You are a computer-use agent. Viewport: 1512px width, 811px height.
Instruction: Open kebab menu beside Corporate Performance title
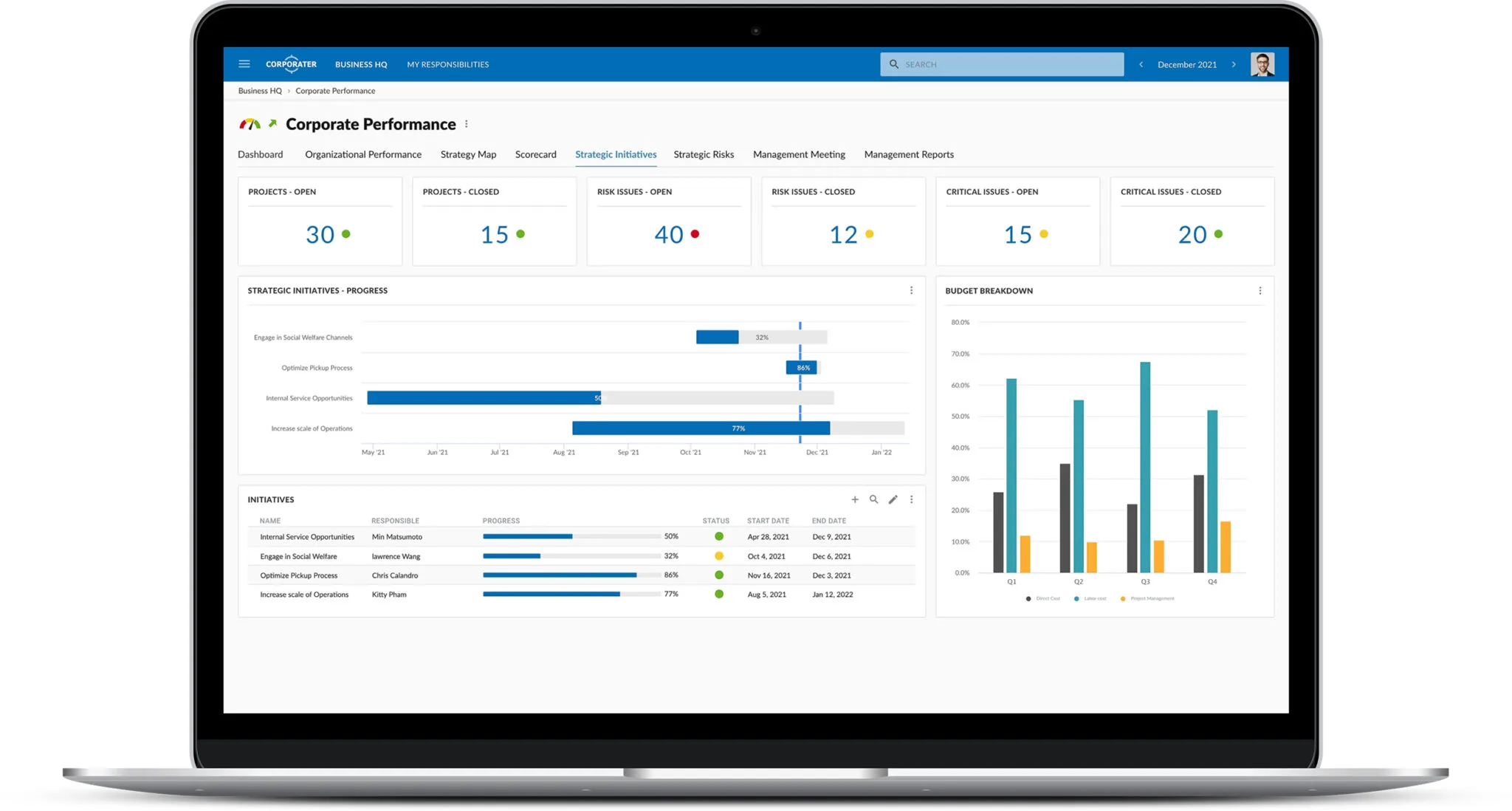click(466, 124)
